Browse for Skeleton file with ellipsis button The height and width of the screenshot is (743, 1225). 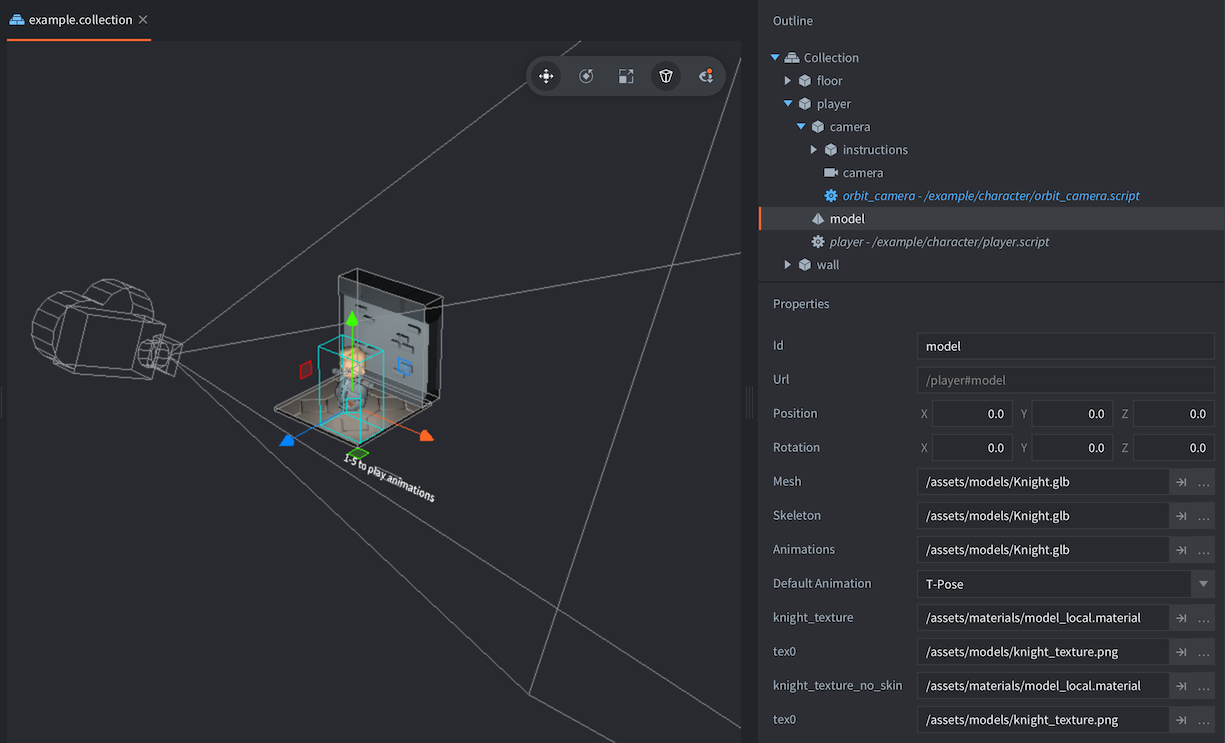pos(1203,516)
